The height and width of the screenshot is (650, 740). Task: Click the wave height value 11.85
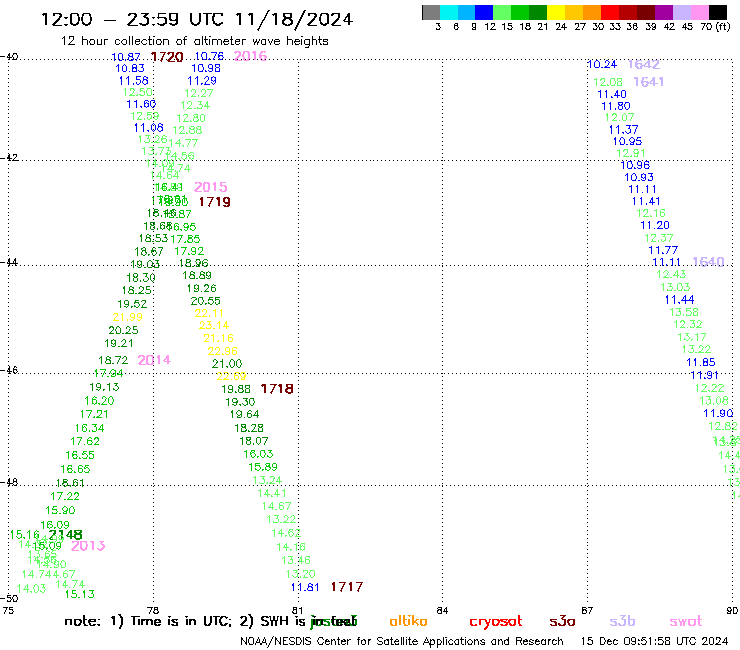click(x=701, y=363)
